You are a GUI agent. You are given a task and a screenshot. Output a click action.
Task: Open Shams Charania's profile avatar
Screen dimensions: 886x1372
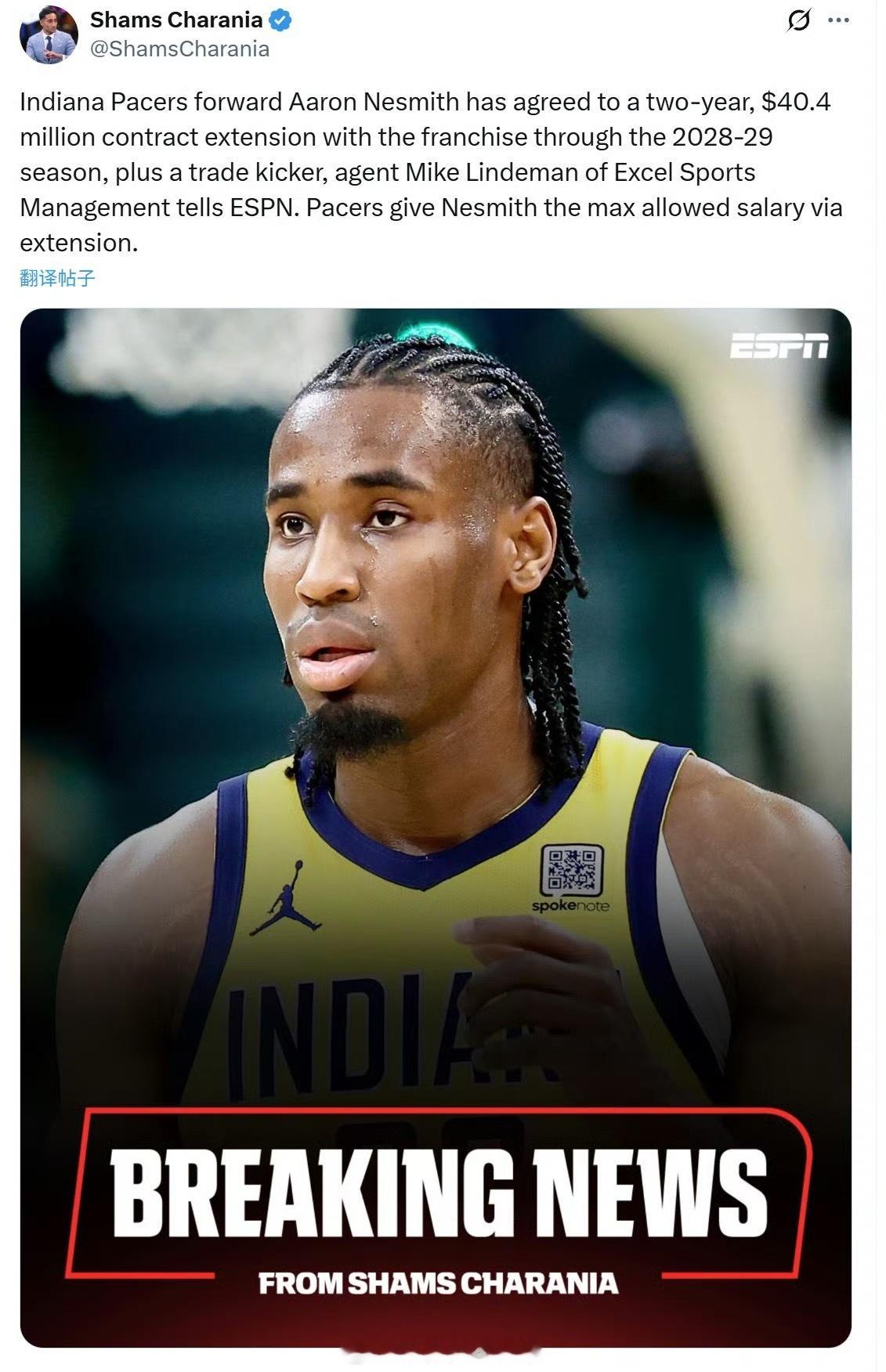click(x=47, y=34)
